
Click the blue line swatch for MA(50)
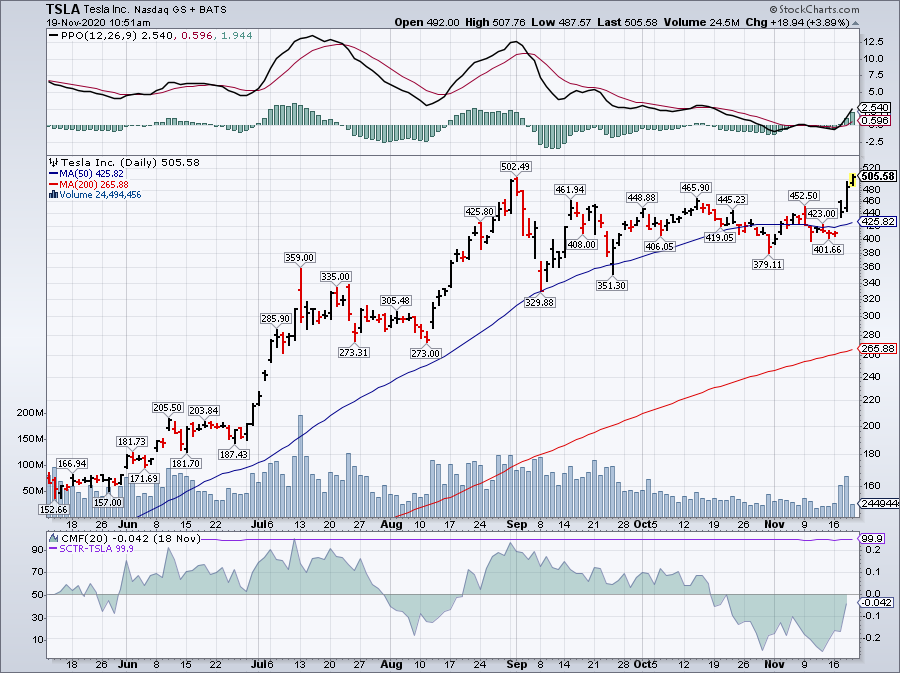click(54, 173)
